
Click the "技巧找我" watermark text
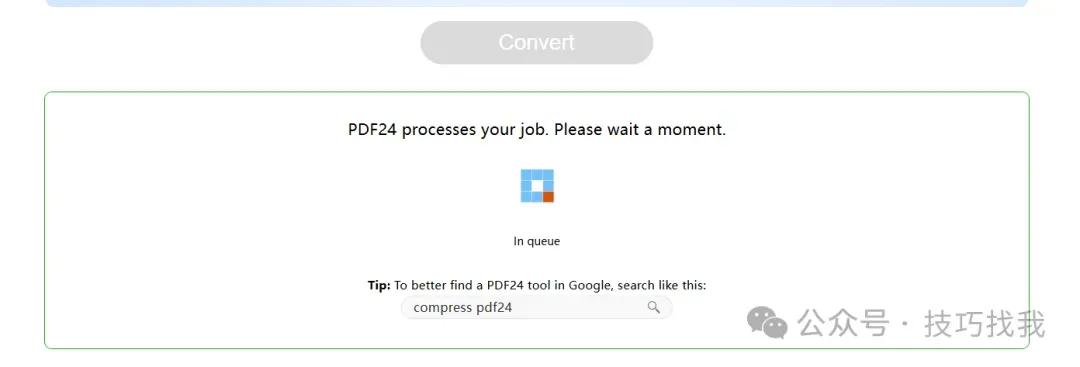coord(985,324)
